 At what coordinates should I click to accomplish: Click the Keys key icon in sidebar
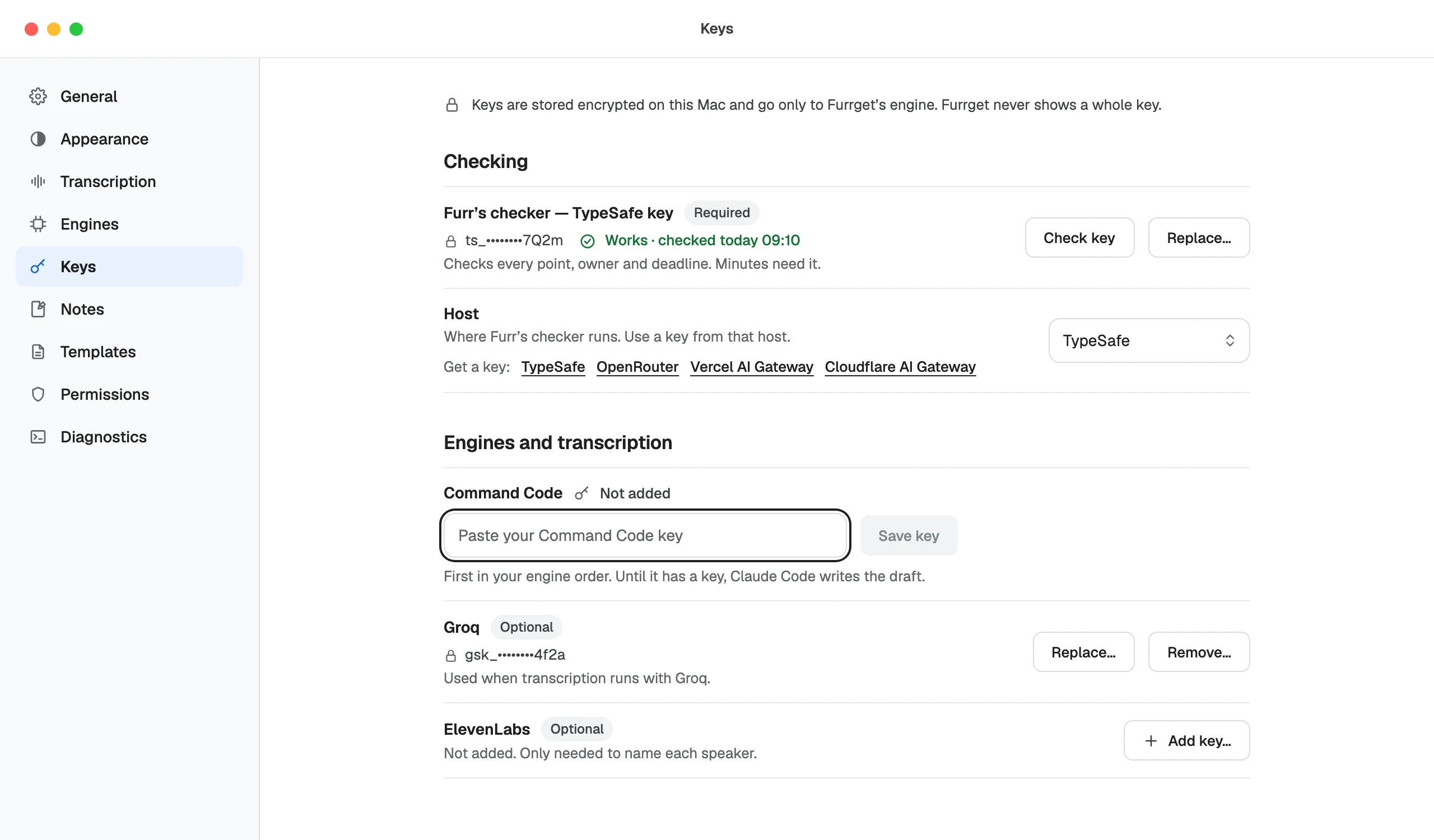38,266
